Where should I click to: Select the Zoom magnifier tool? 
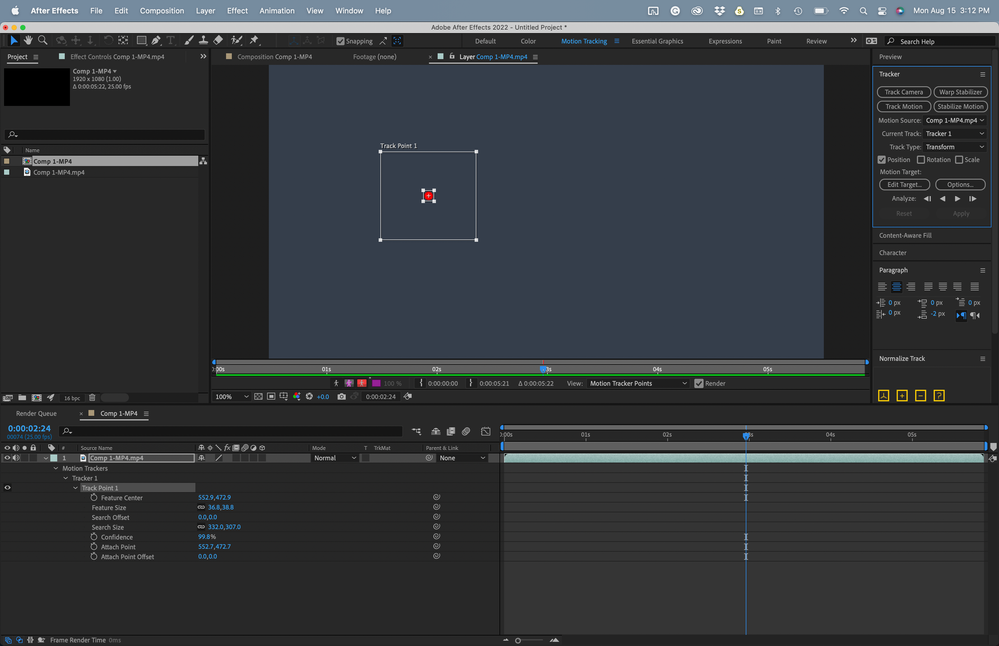[43, 41]
